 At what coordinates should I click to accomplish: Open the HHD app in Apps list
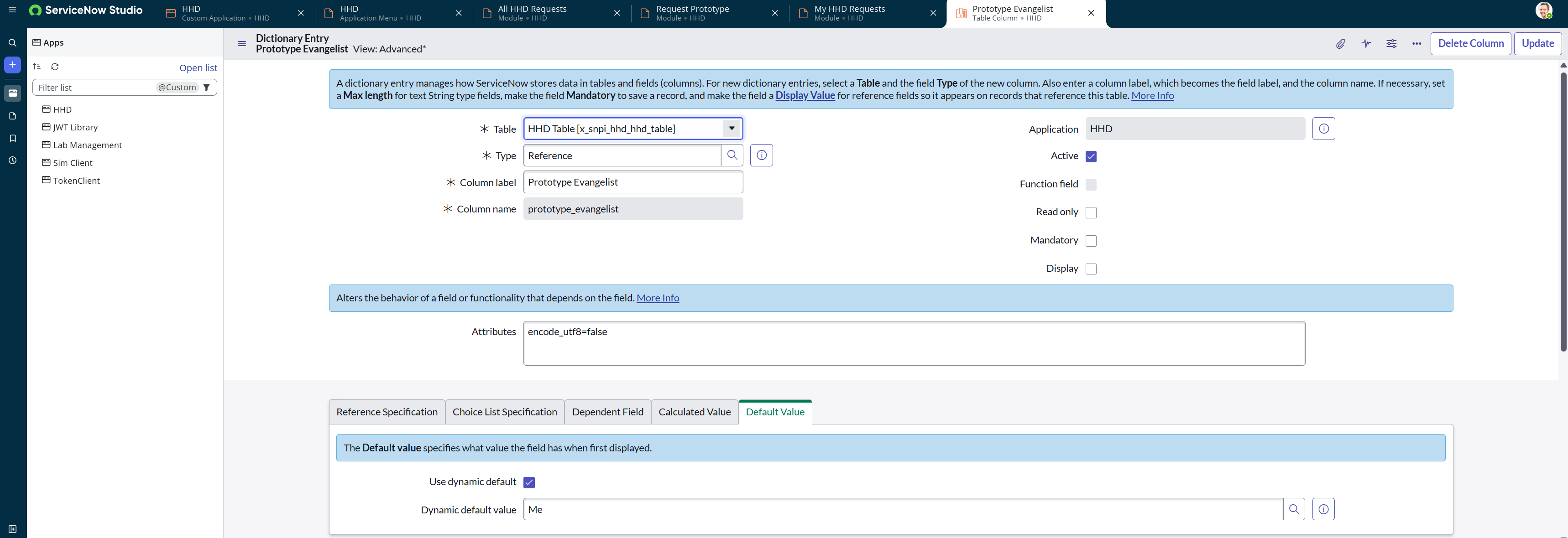pos(62,109)
